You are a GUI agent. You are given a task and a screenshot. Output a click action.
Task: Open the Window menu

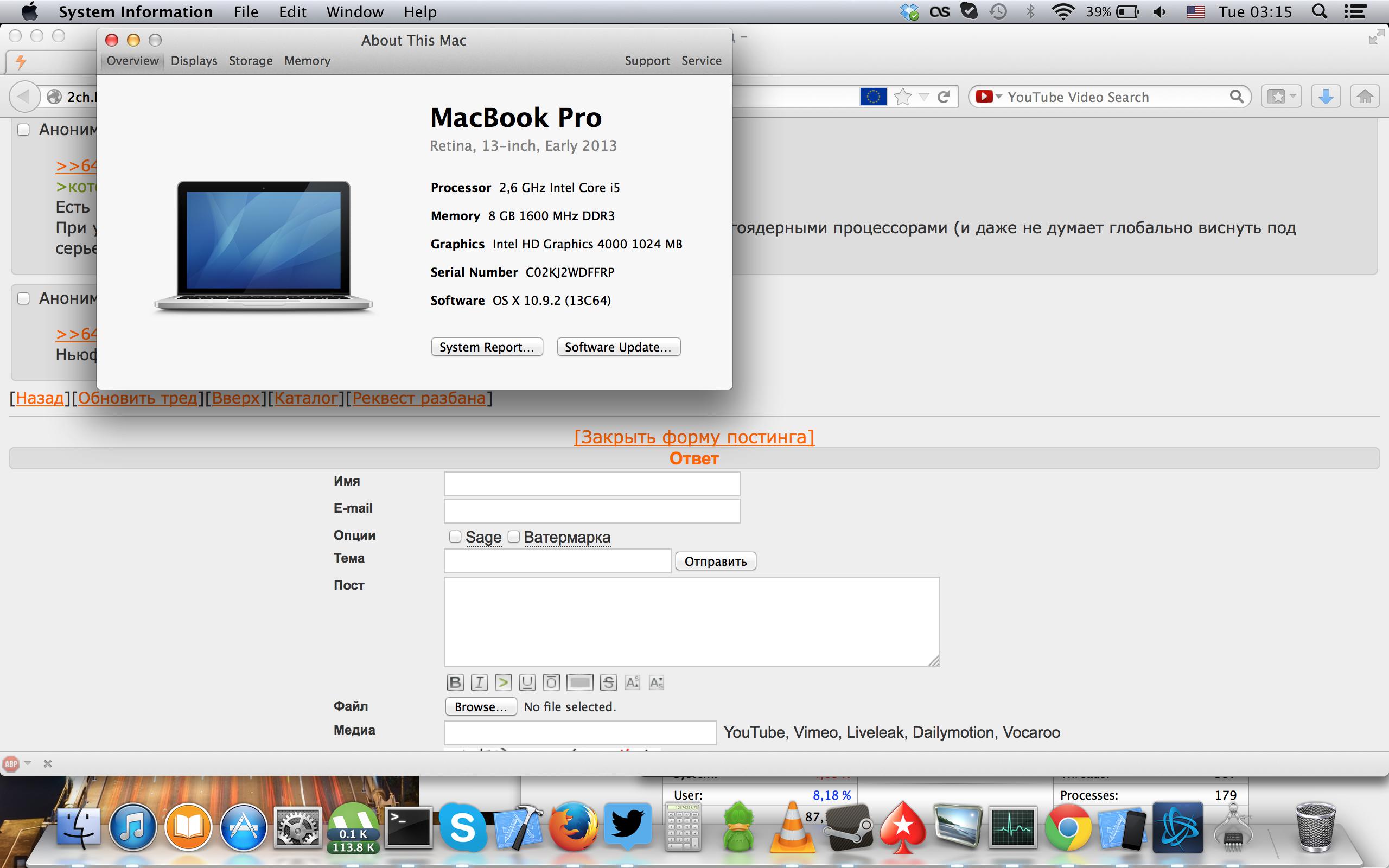355,12
